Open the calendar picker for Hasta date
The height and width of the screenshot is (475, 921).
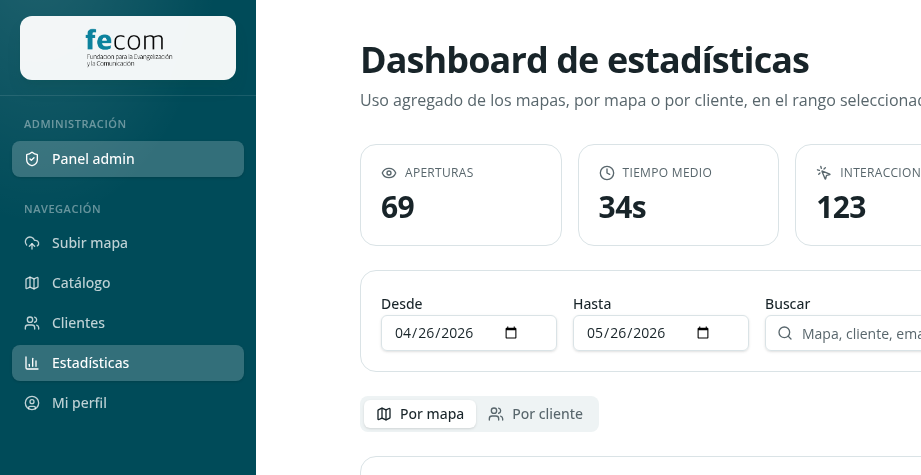pyautogui.click(x=703, y=333)
